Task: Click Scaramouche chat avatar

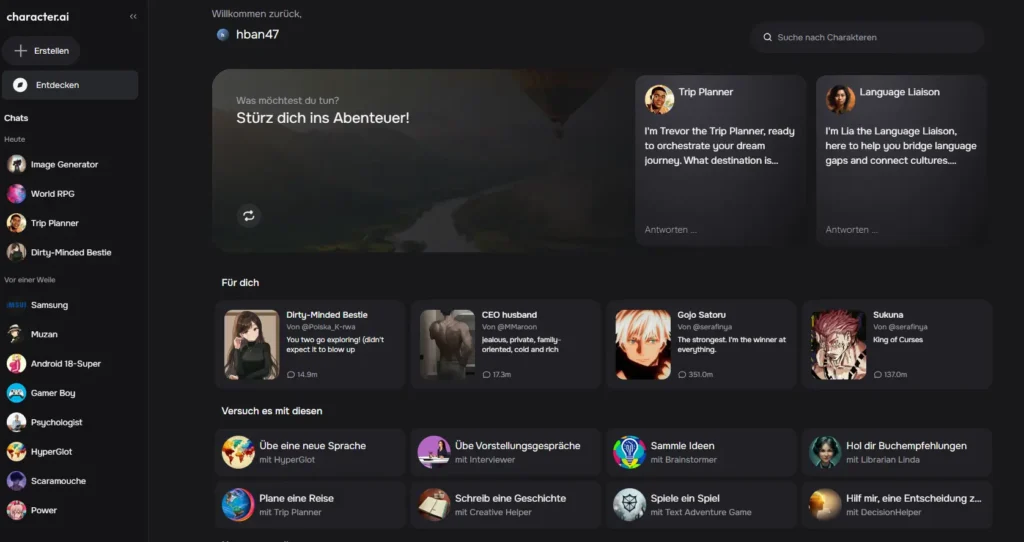Action: pos(16,481)
